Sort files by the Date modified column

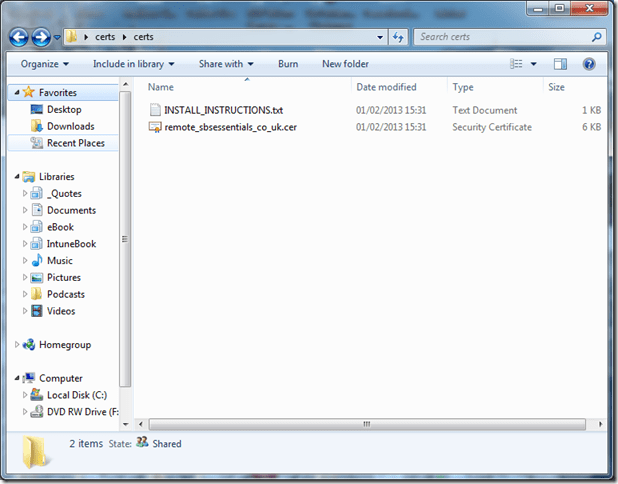[386, 87]
